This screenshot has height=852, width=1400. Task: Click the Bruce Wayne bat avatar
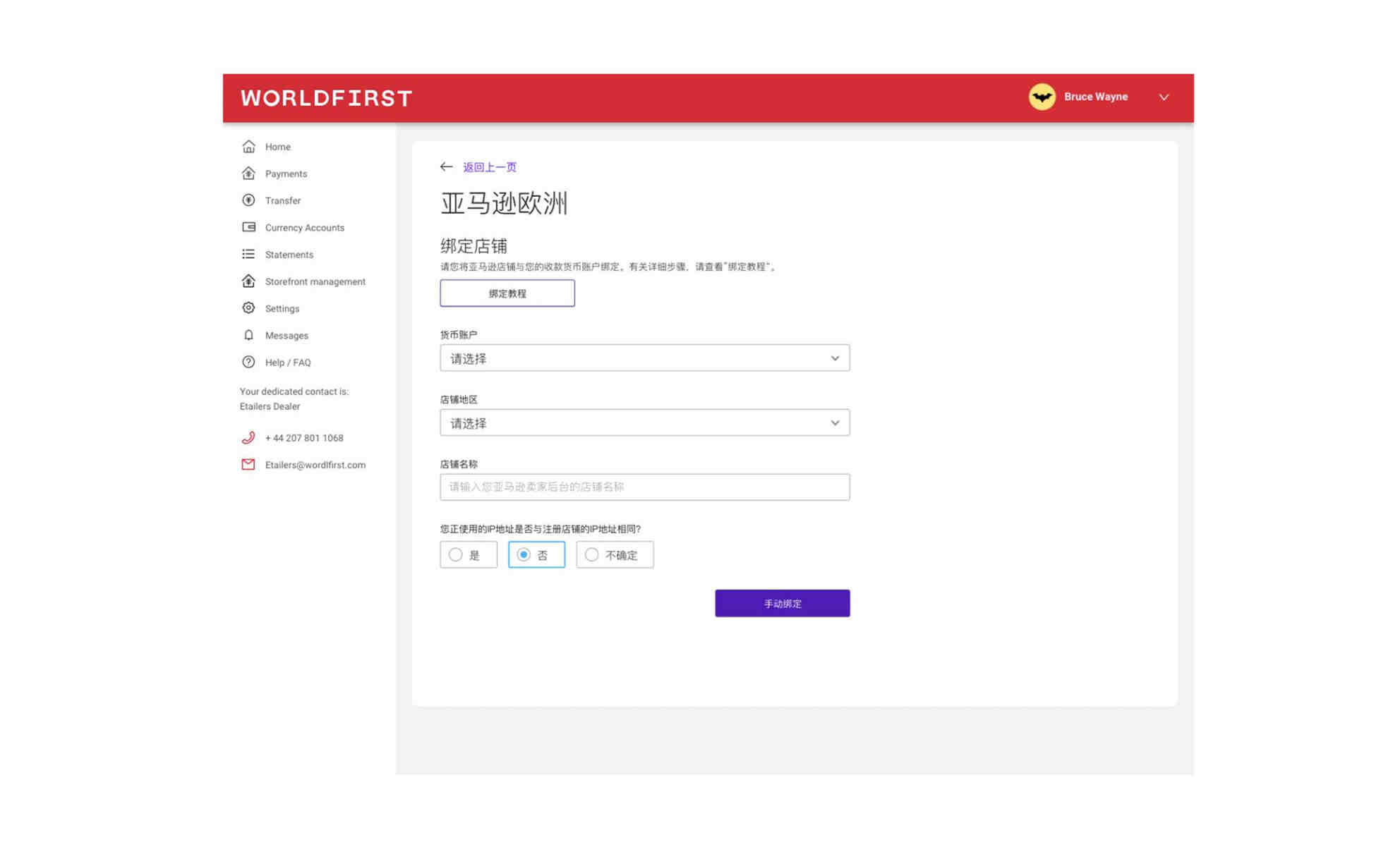[x=1042, y=97]
